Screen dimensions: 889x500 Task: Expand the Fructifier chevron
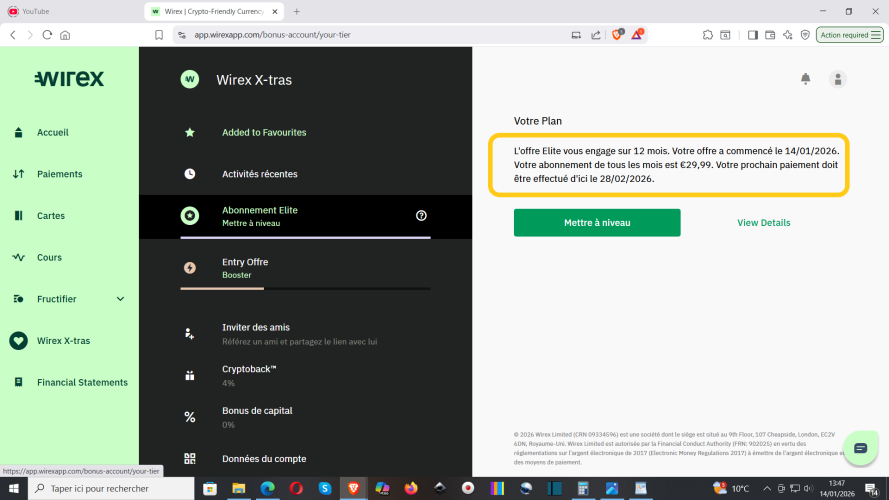point(120,299)
